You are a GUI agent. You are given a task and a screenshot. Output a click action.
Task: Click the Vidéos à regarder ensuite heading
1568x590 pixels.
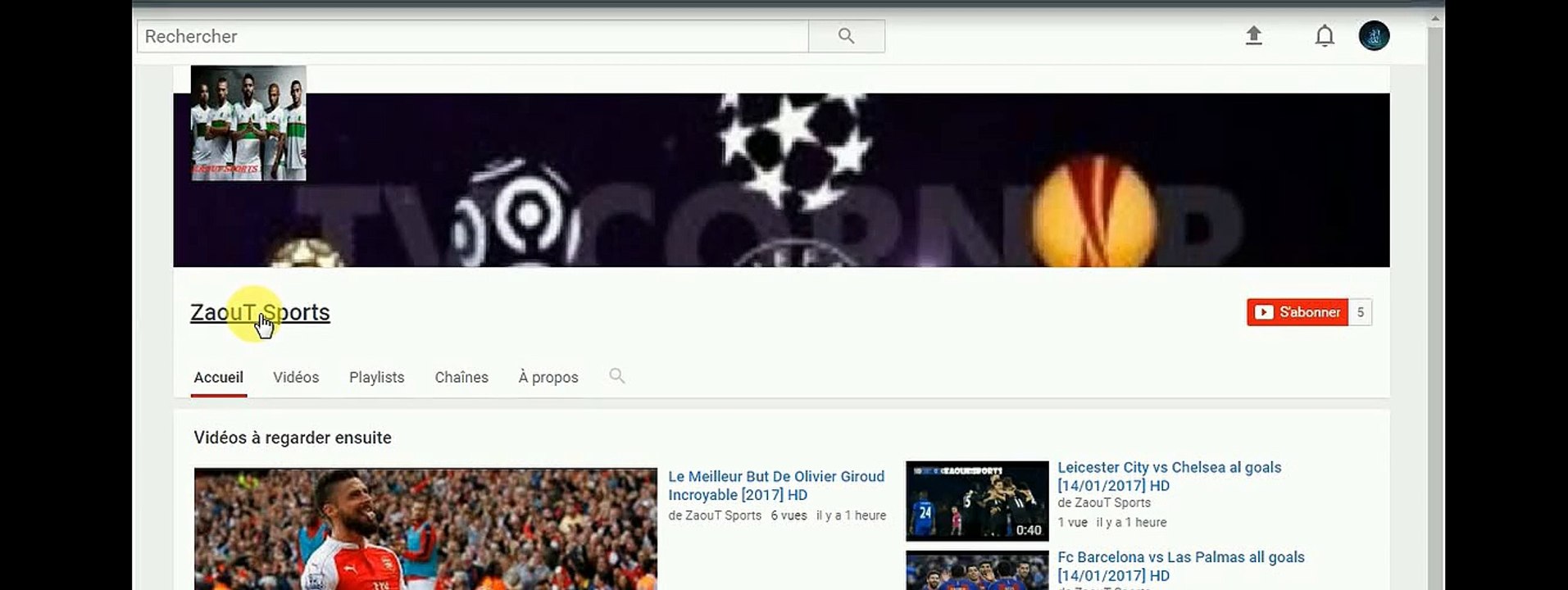tap(293, 438)
